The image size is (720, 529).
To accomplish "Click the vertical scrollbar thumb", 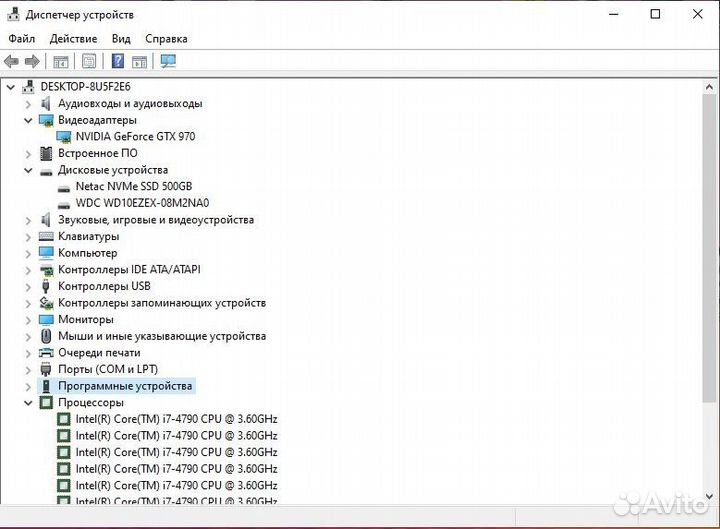I will pos(709,248).
